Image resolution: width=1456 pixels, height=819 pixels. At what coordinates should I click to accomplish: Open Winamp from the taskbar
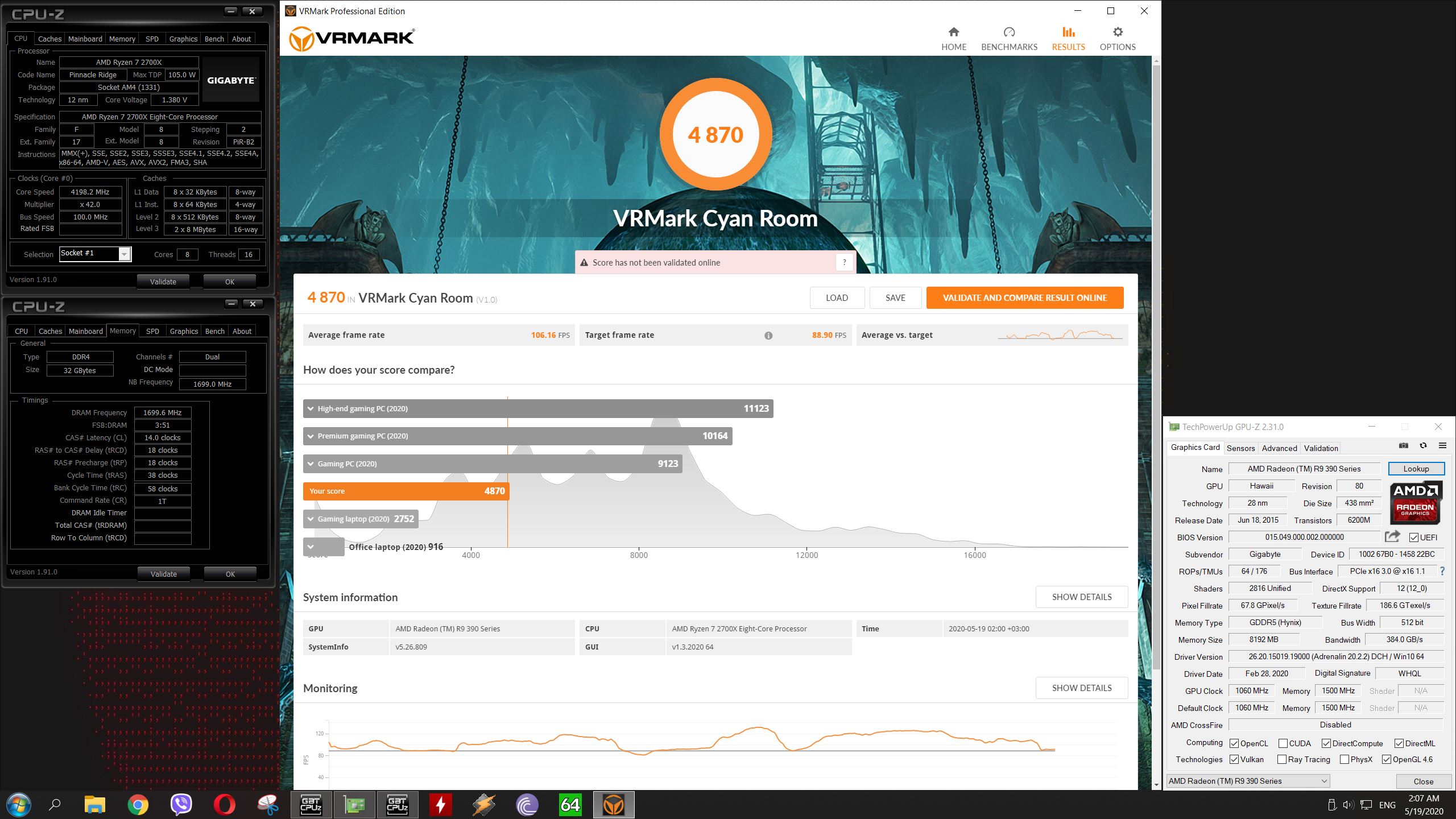pyautogui.click(x=483, y=805)
